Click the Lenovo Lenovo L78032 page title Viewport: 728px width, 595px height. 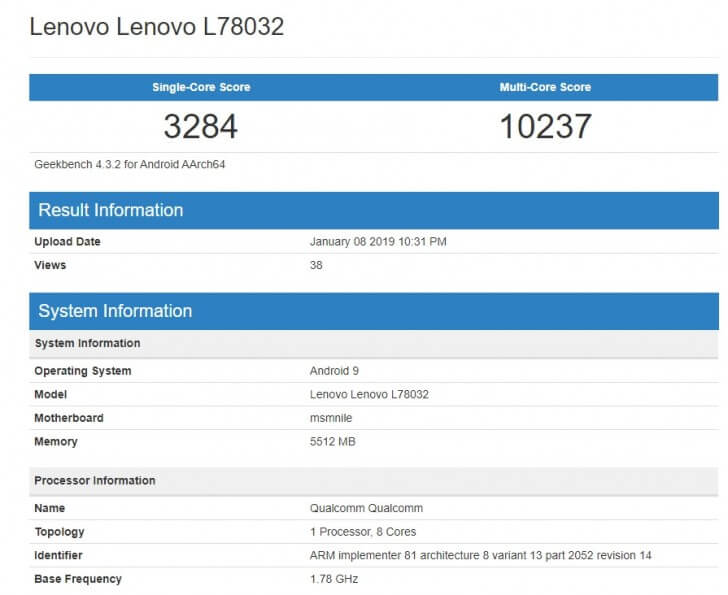[157, 27]
